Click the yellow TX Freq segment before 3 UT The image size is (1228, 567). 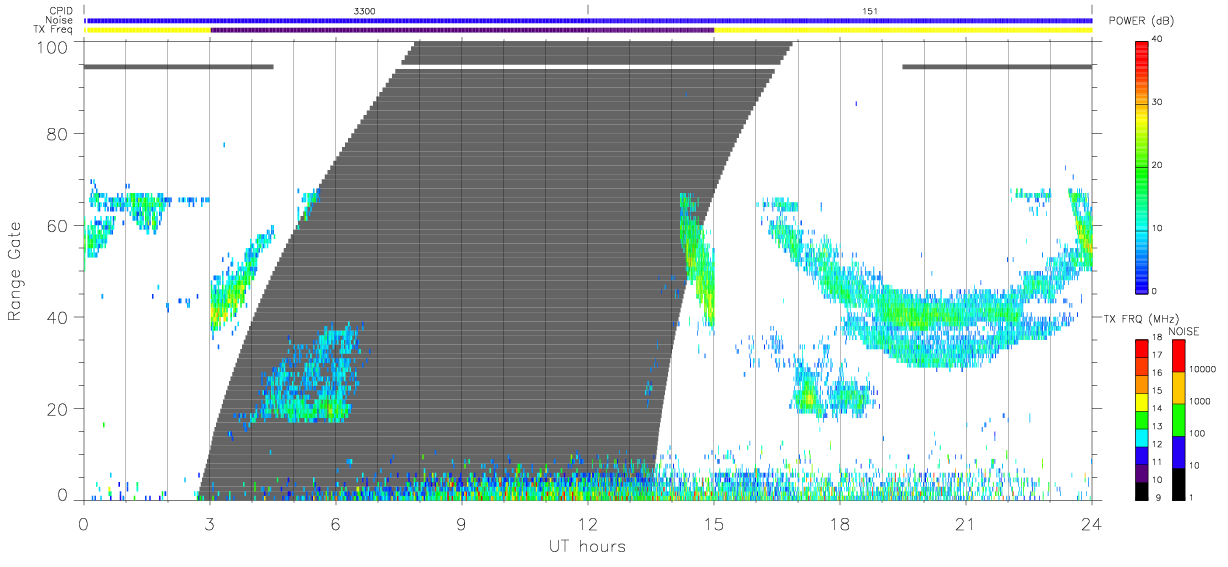tap(147, 30)
